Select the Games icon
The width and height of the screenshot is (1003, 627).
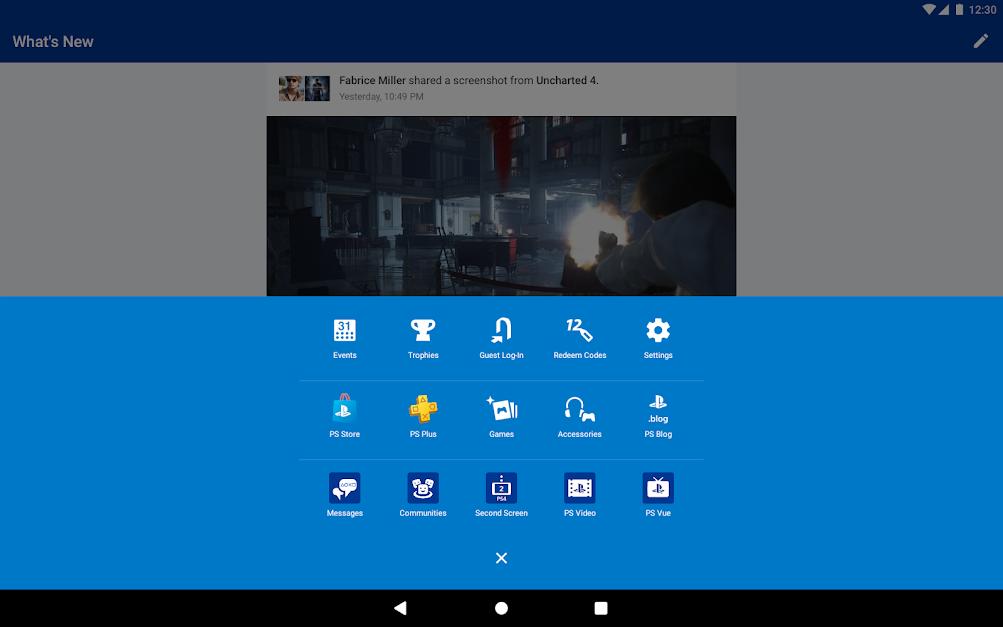point(501,412)
